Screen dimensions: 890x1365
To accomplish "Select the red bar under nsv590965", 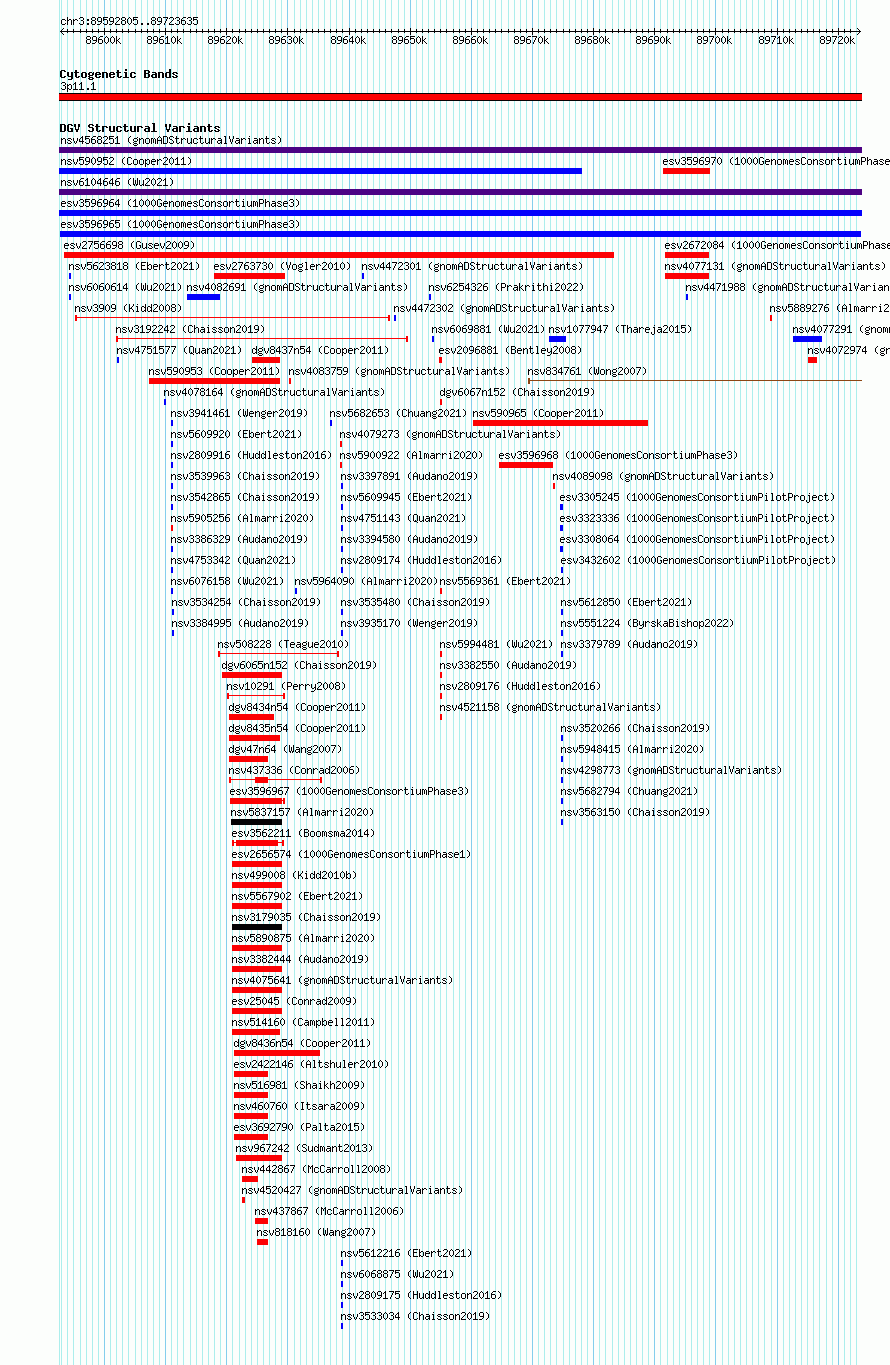I will pyautogui.click(x=560, y=423).
